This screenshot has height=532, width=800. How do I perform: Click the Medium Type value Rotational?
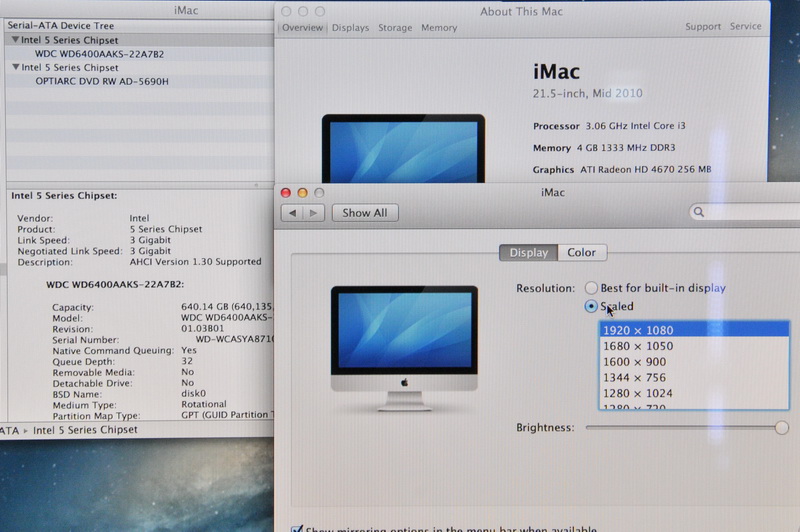tap(204, 404)
